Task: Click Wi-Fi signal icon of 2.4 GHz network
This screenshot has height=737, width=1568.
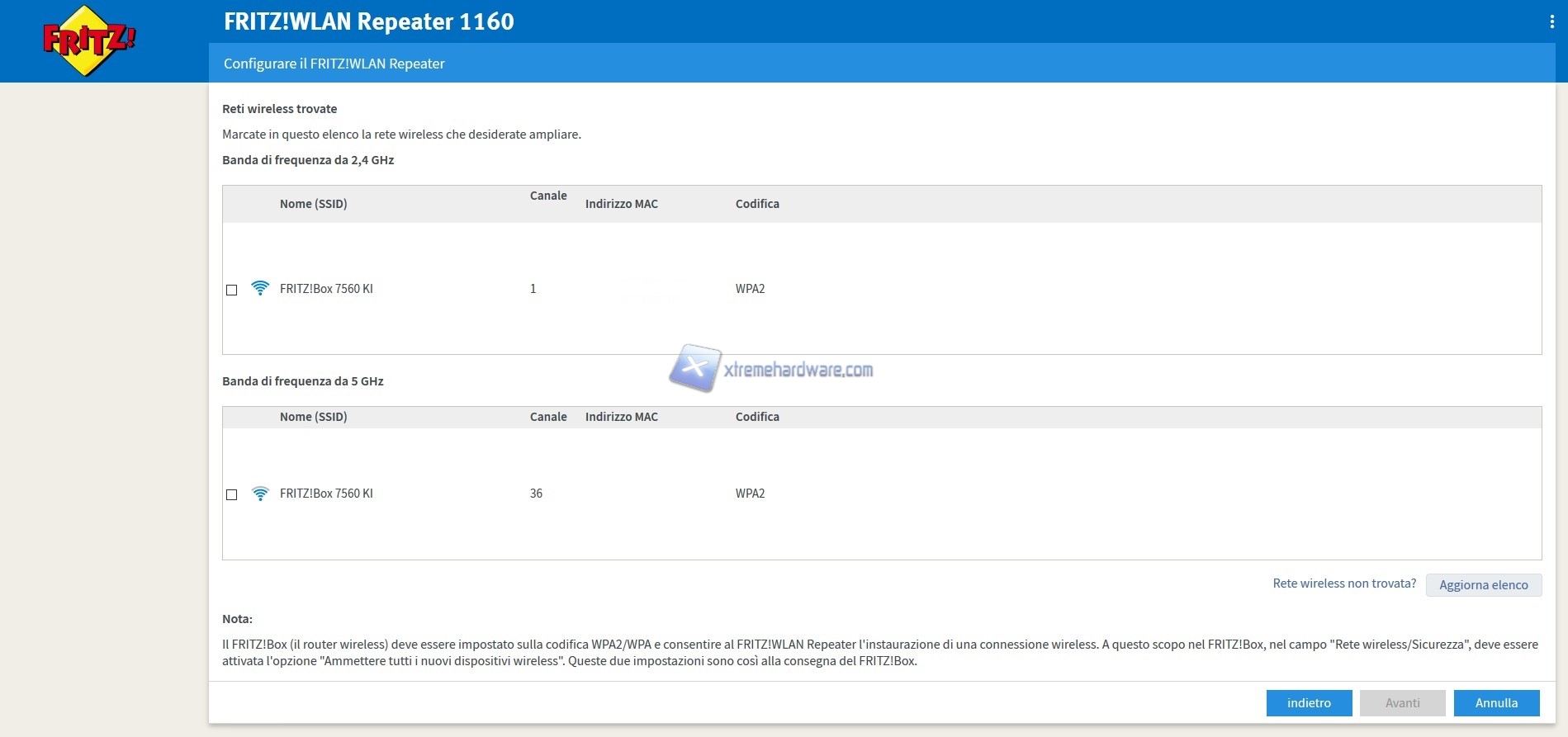Action: click(x=260, y=288)
